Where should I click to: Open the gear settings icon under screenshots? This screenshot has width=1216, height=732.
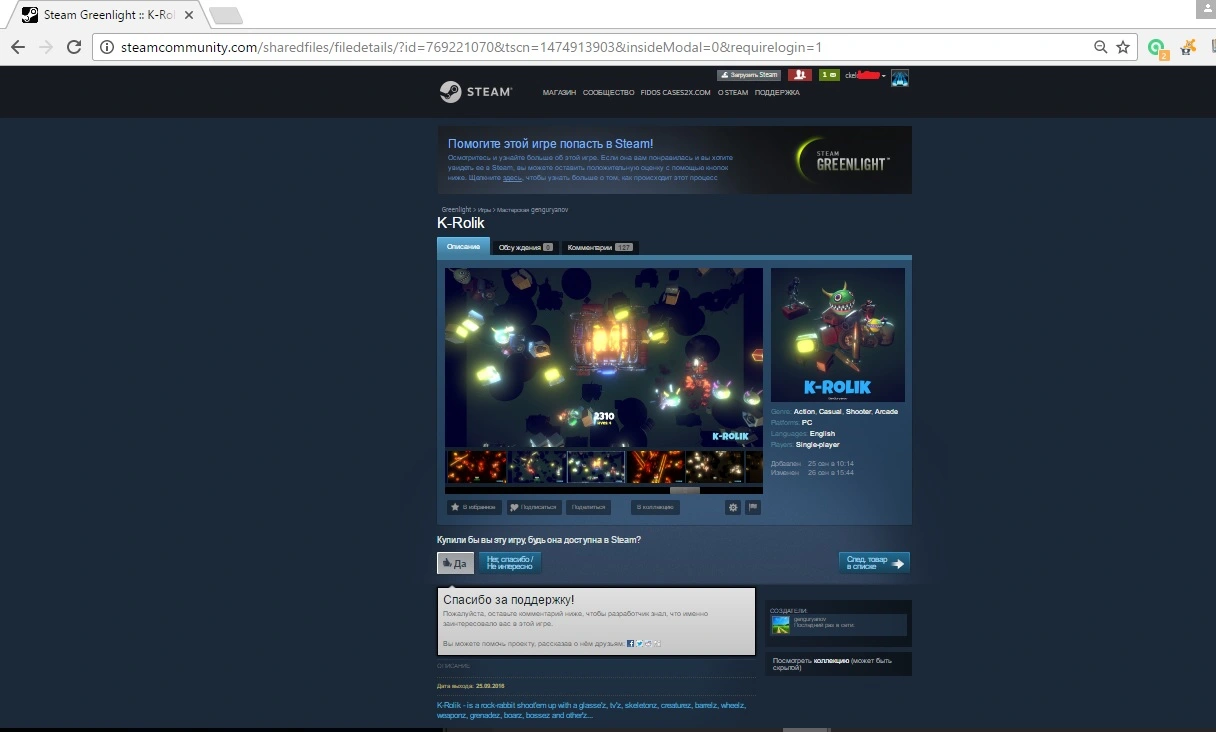[x=733, y=508]
